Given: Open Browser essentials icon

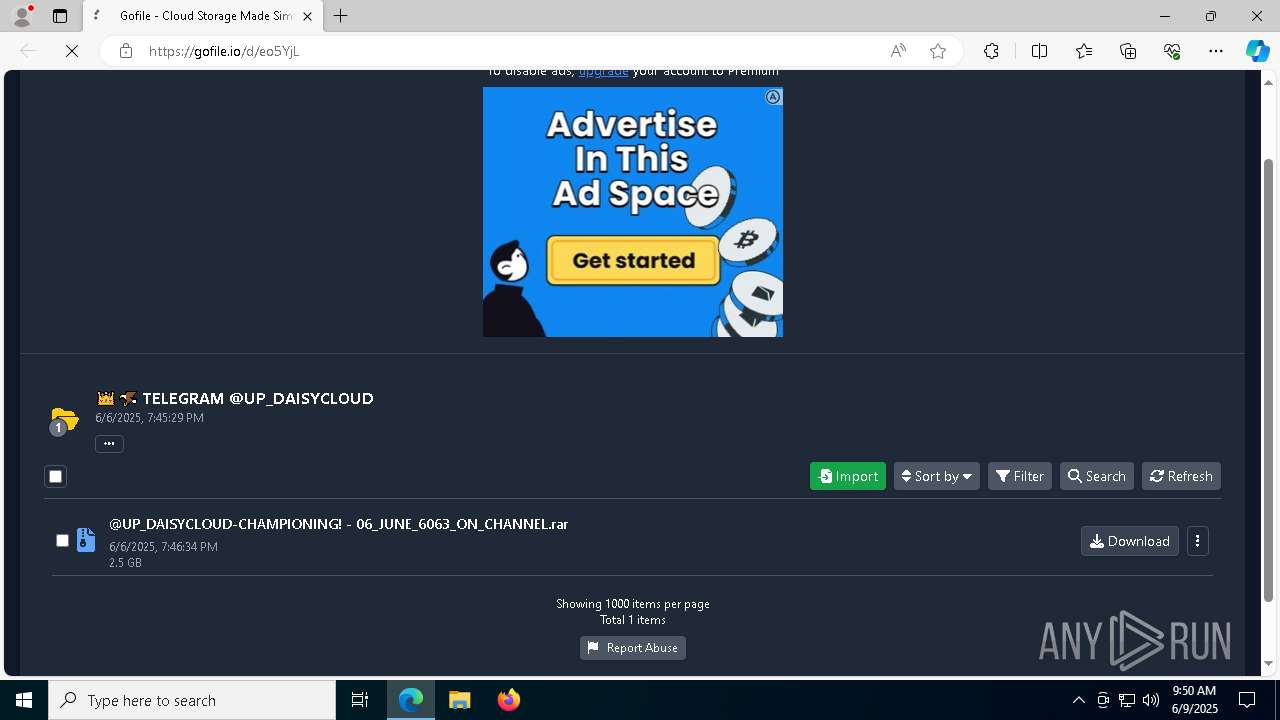Looking at the screenshot, I should click(x=1172, y=51).
